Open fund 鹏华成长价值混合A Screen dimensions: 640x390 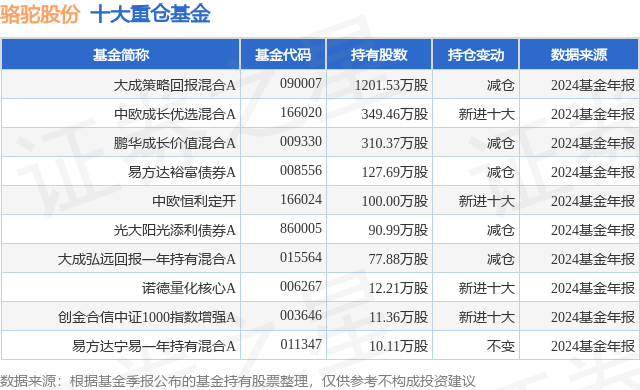click(175, 143)
